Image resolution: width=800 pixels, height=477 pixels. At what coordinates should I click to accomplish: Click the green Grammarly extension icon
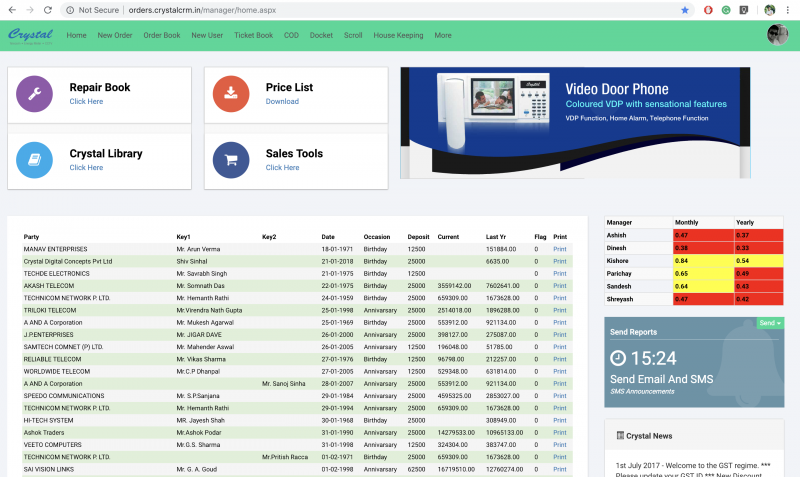point(726,10)
